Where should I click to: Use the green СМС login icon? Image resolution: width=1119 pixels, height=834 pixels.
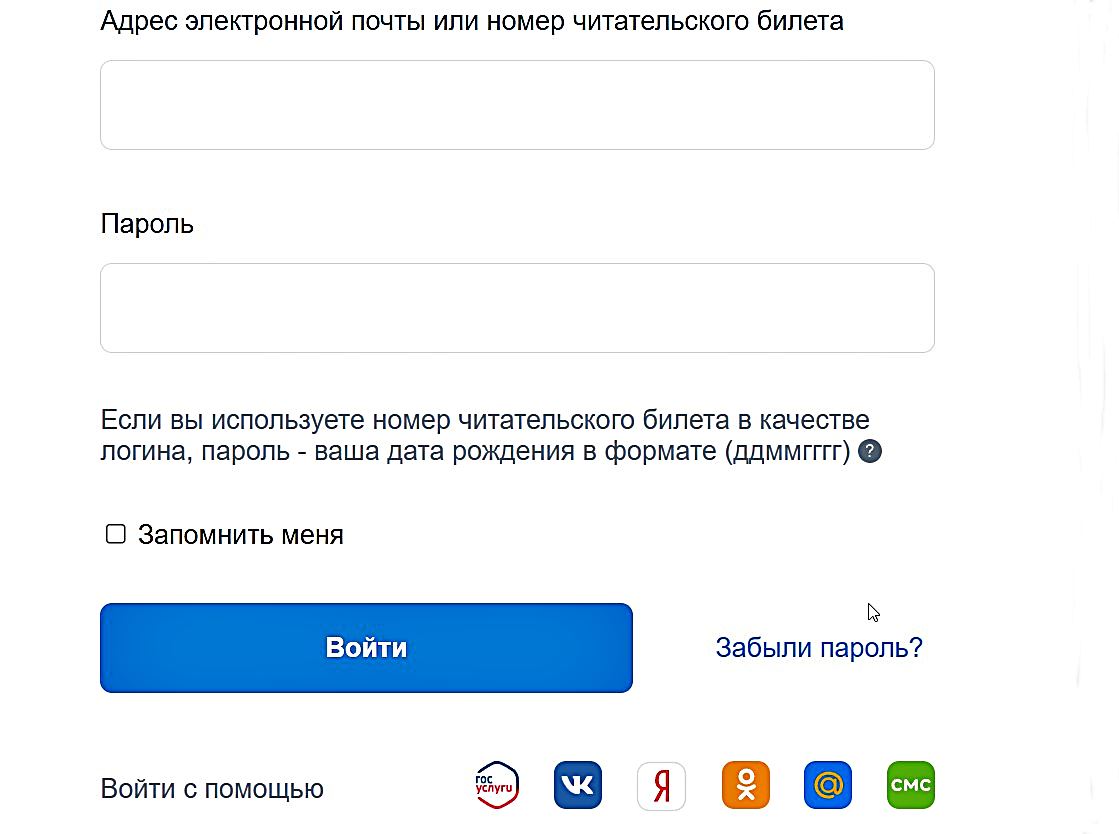pyautogui.click(x=911, y=785)
